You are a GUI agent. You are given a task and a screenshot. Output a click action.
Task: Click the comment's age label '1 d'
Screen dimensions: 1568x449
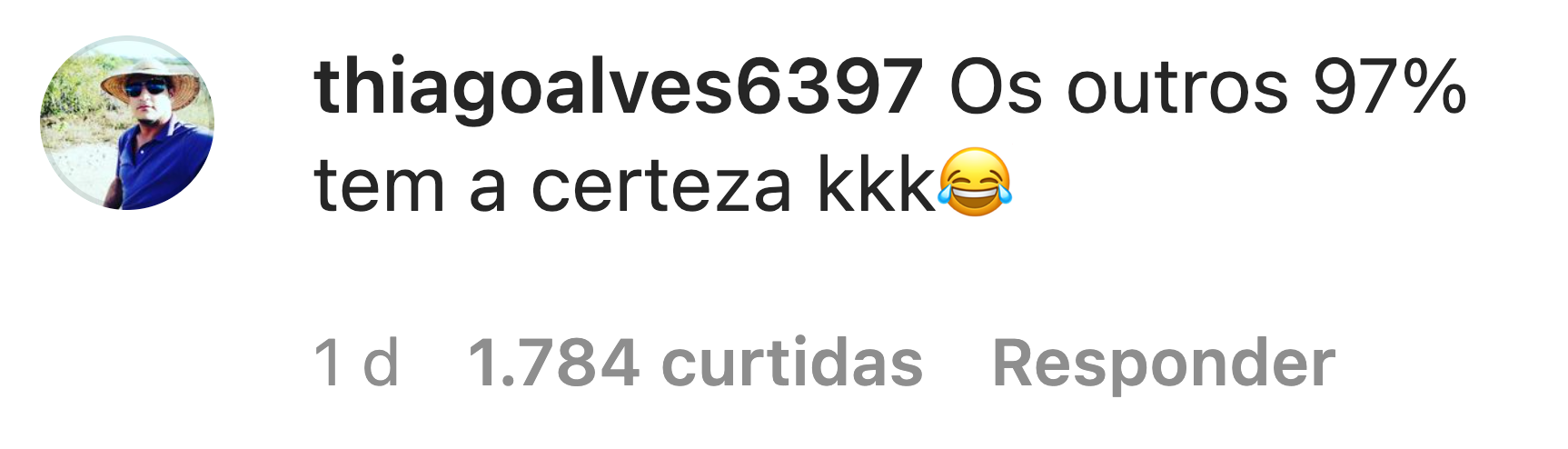[356, 363]
